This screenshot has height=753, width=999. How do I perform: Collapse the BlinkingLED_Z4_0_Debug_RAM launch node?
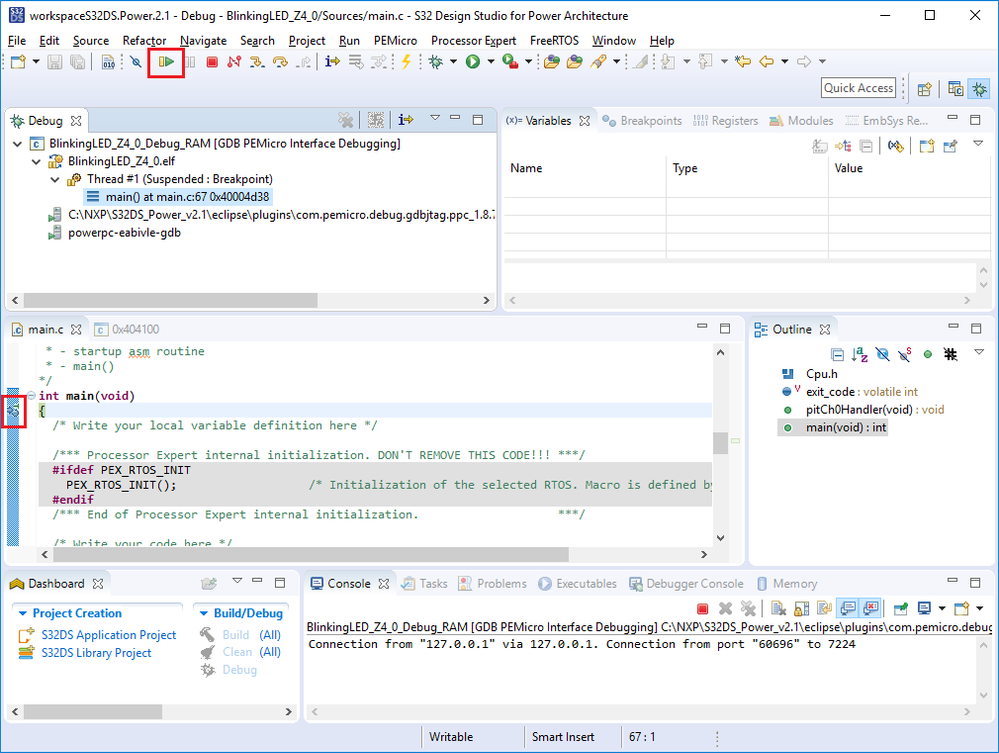click(x=17, y=144)
